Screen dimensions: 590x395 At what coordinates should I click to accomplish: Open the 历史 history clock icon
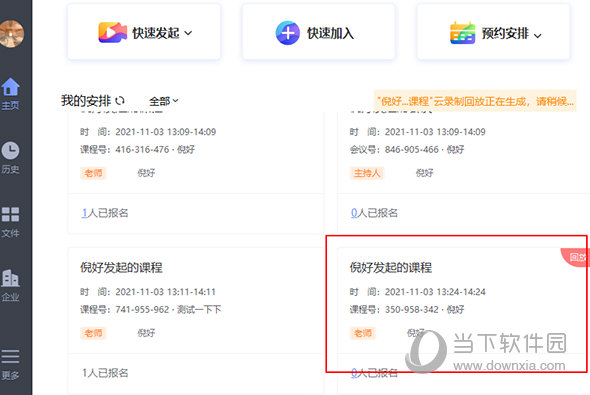[x=11, y=150]
